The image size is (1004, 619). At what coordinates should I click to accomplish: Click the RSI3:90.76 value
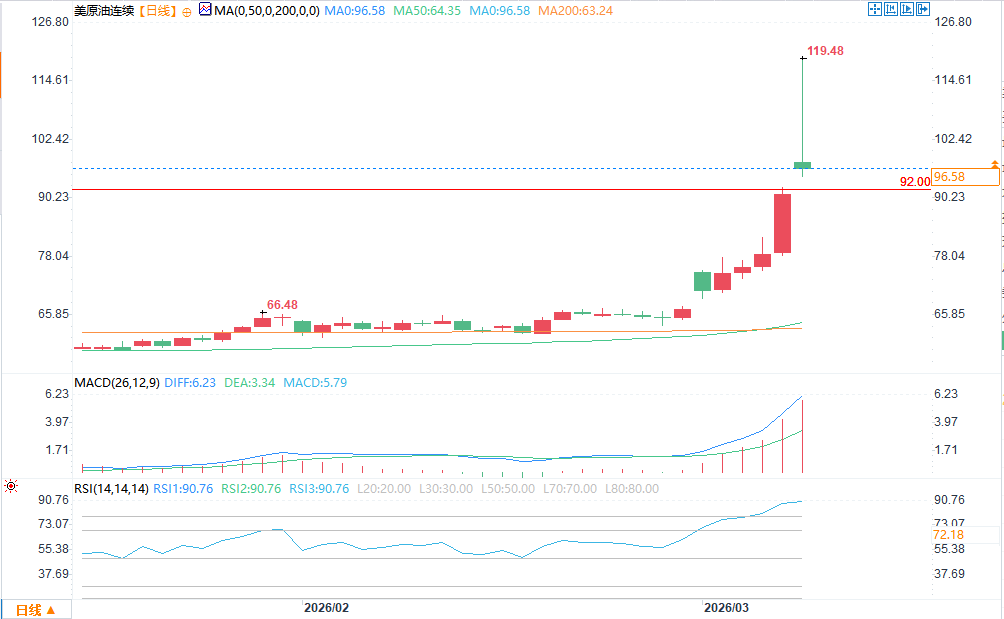(x=319, y=489)
